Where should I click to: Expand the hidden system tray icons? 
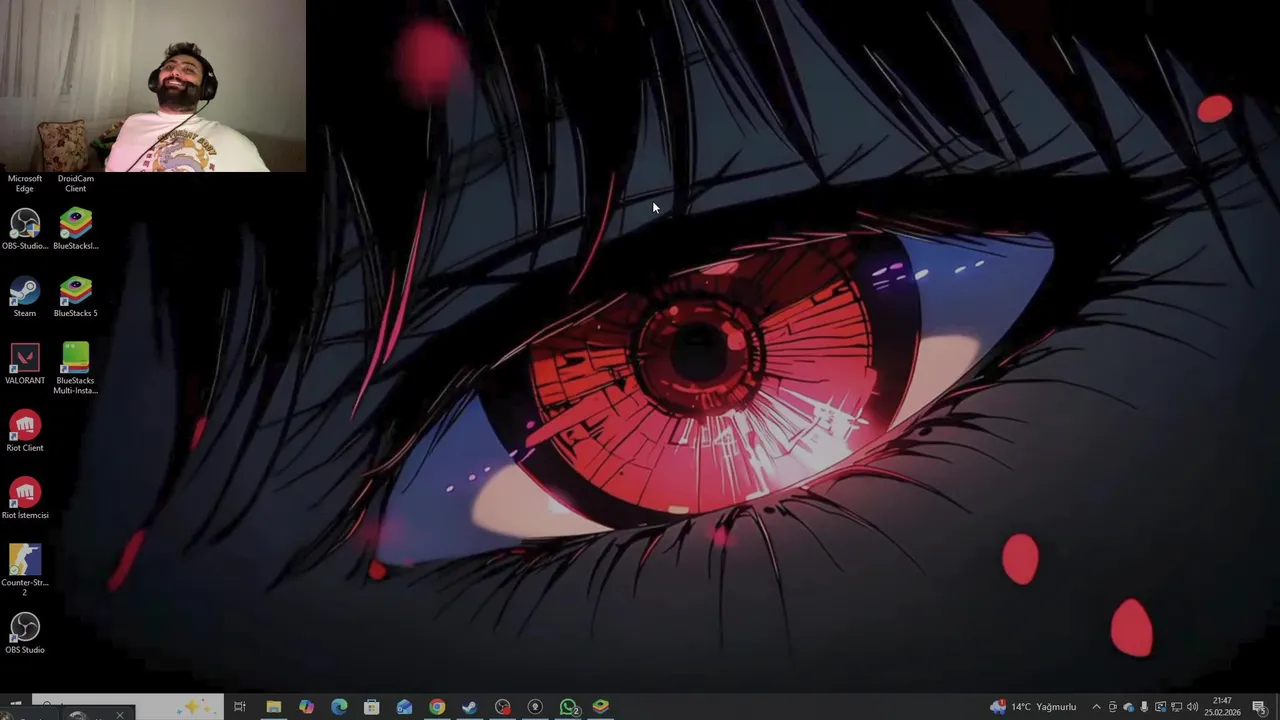[1096, 707]
